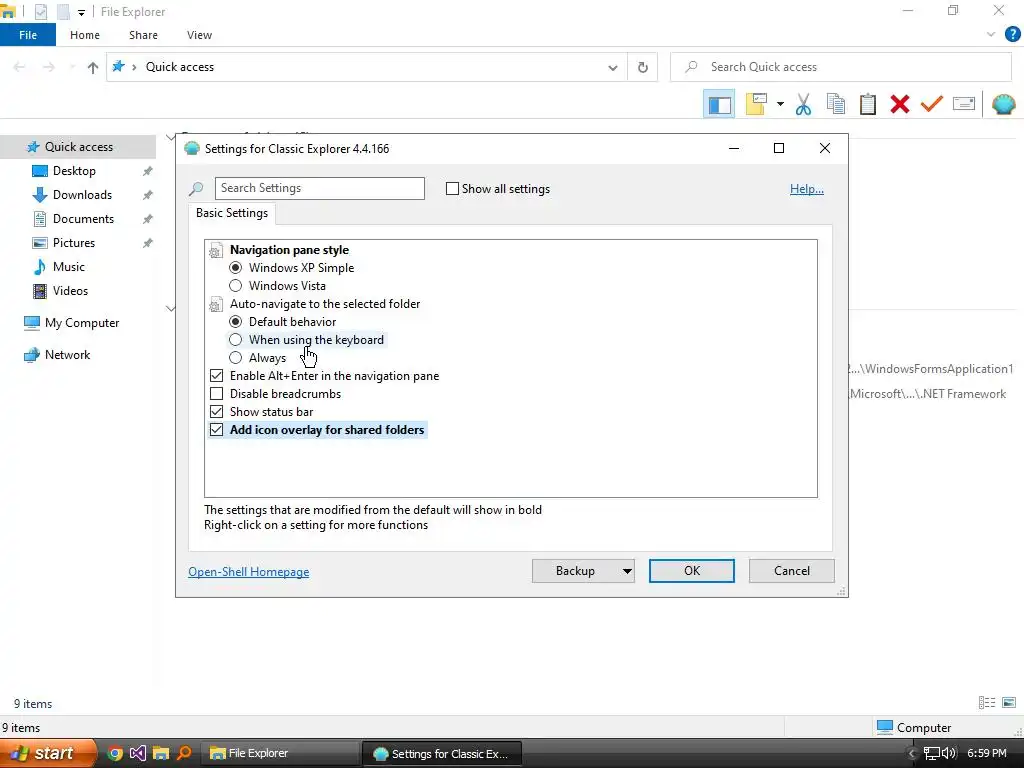
Task: Open the folder icon in quick launch
Action: point(161,753)
